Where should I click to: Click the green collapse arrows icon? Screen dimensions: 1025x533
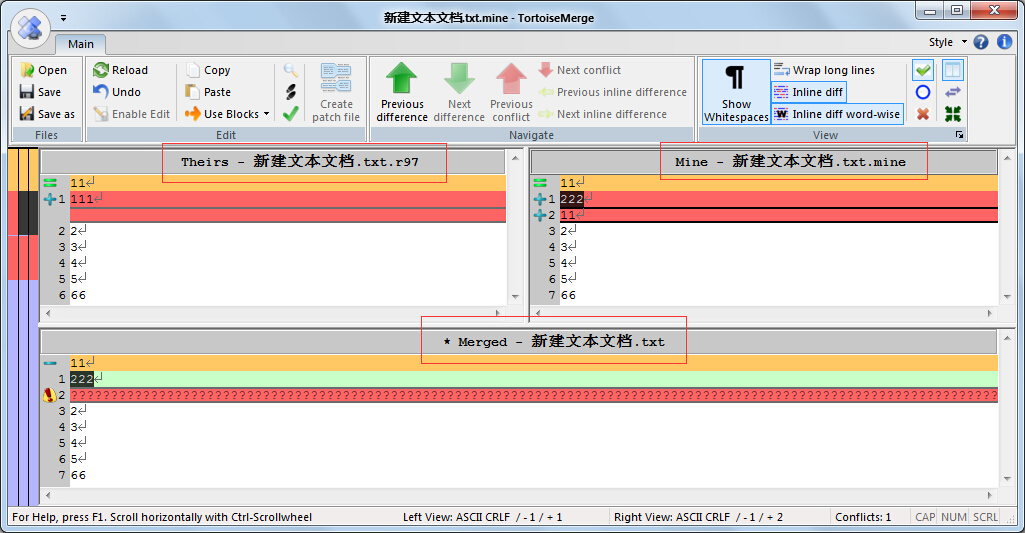coord(953,114)
